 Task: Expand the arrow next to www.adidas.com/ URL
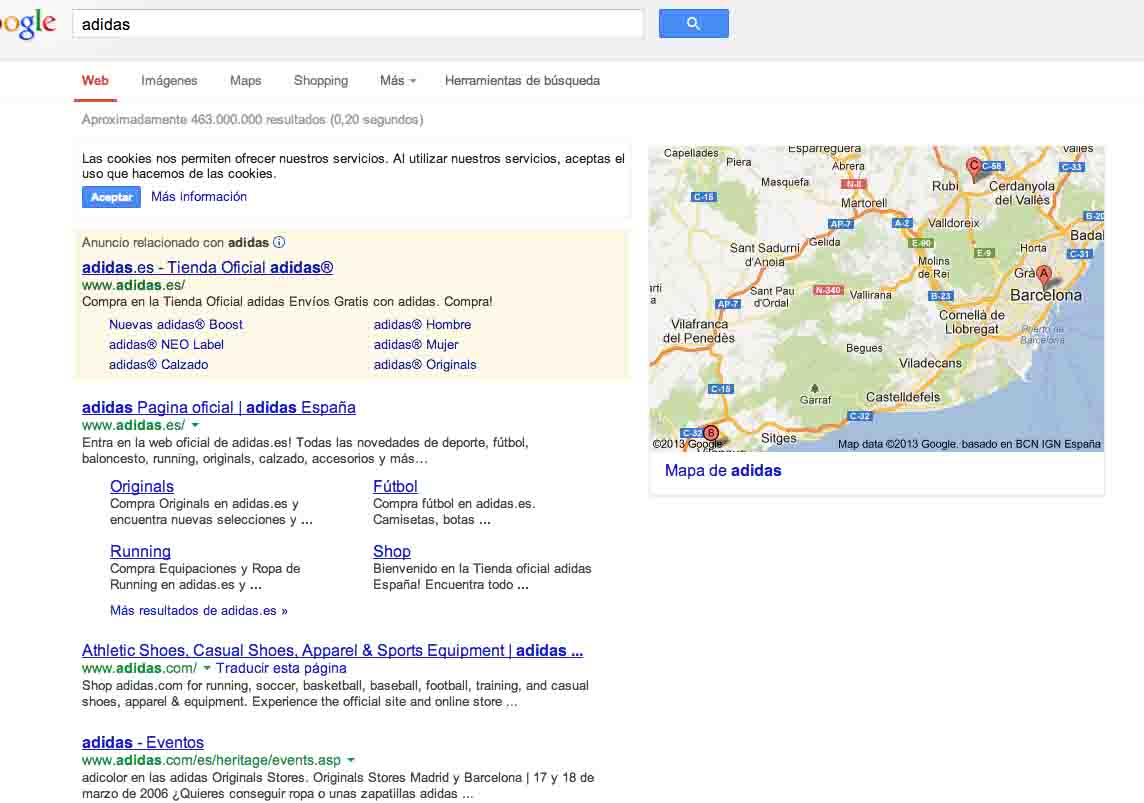(207, 668)
